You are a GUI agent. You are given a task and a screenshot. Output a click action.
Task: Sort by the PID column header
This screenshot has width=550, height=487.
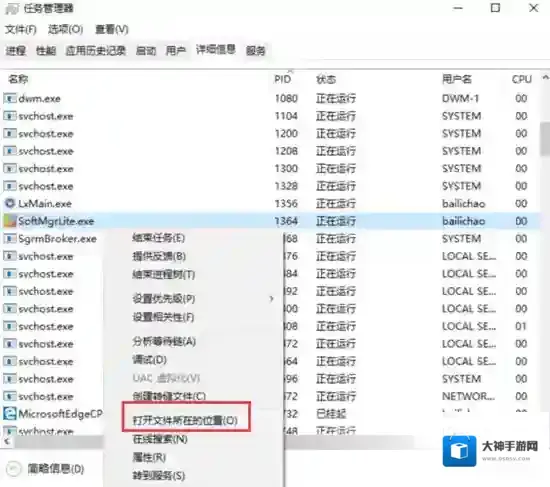coord(282,79)
